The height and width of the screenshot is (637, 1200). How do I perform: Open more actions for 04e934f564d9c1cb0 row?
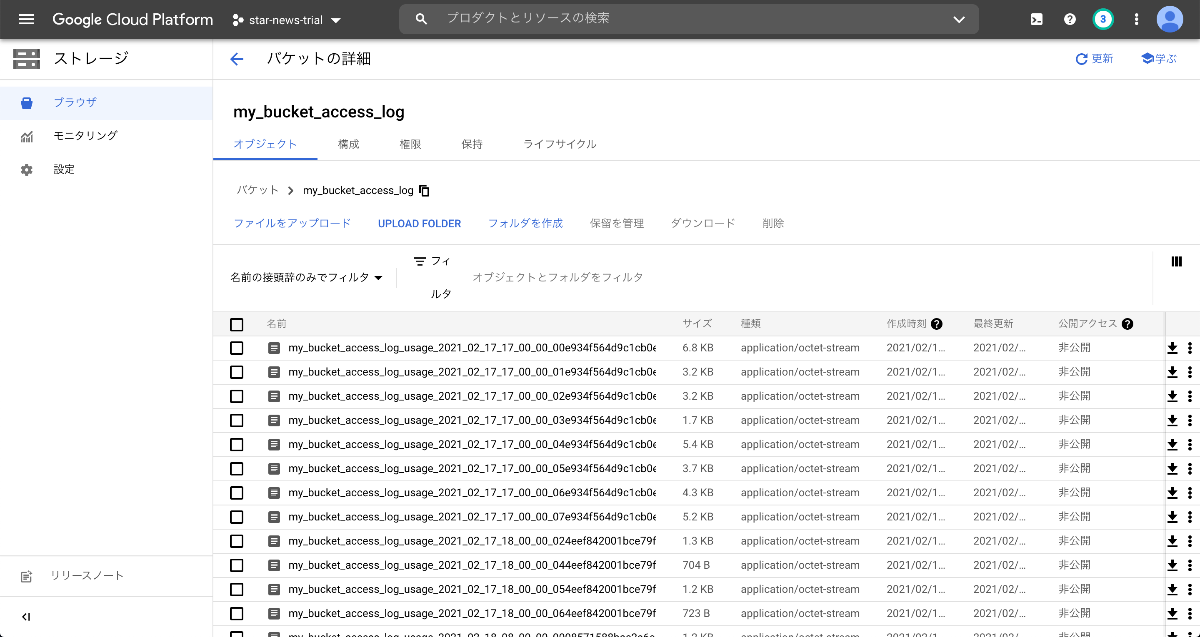tap(1190, 444)
